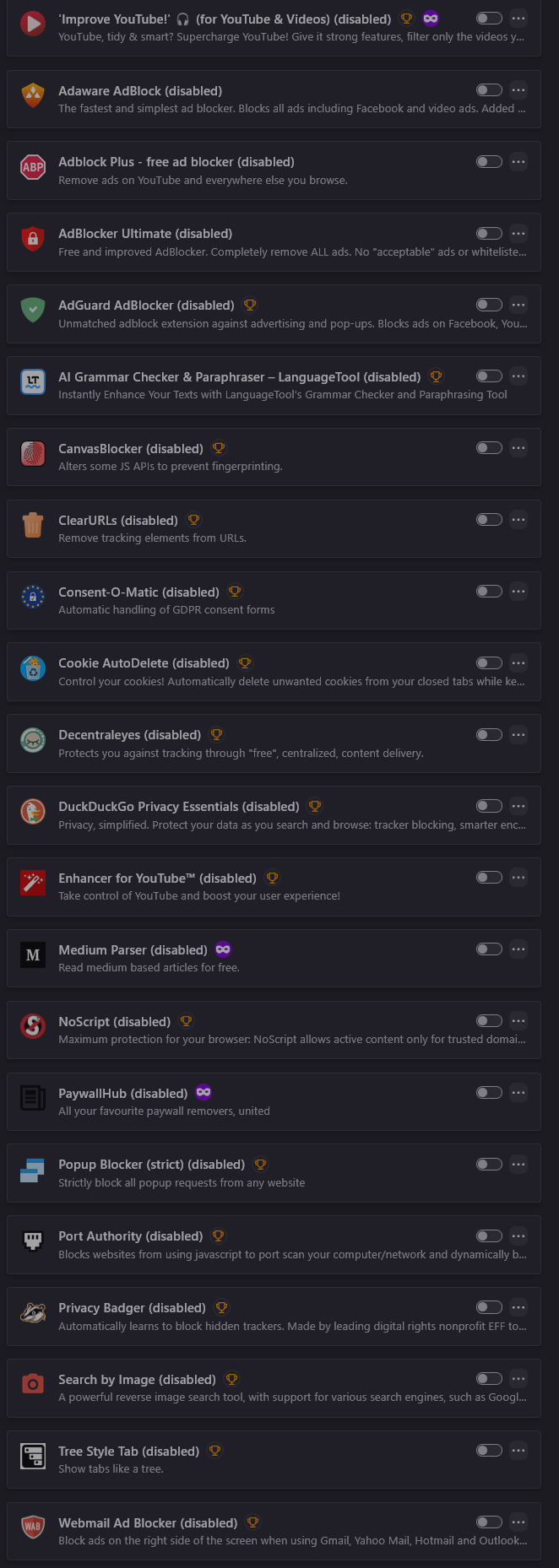The height and width of the screenshot is (1568, 559).
Task: Turn on the Cookie AutoDelete toggle
Action: (489, 663)
